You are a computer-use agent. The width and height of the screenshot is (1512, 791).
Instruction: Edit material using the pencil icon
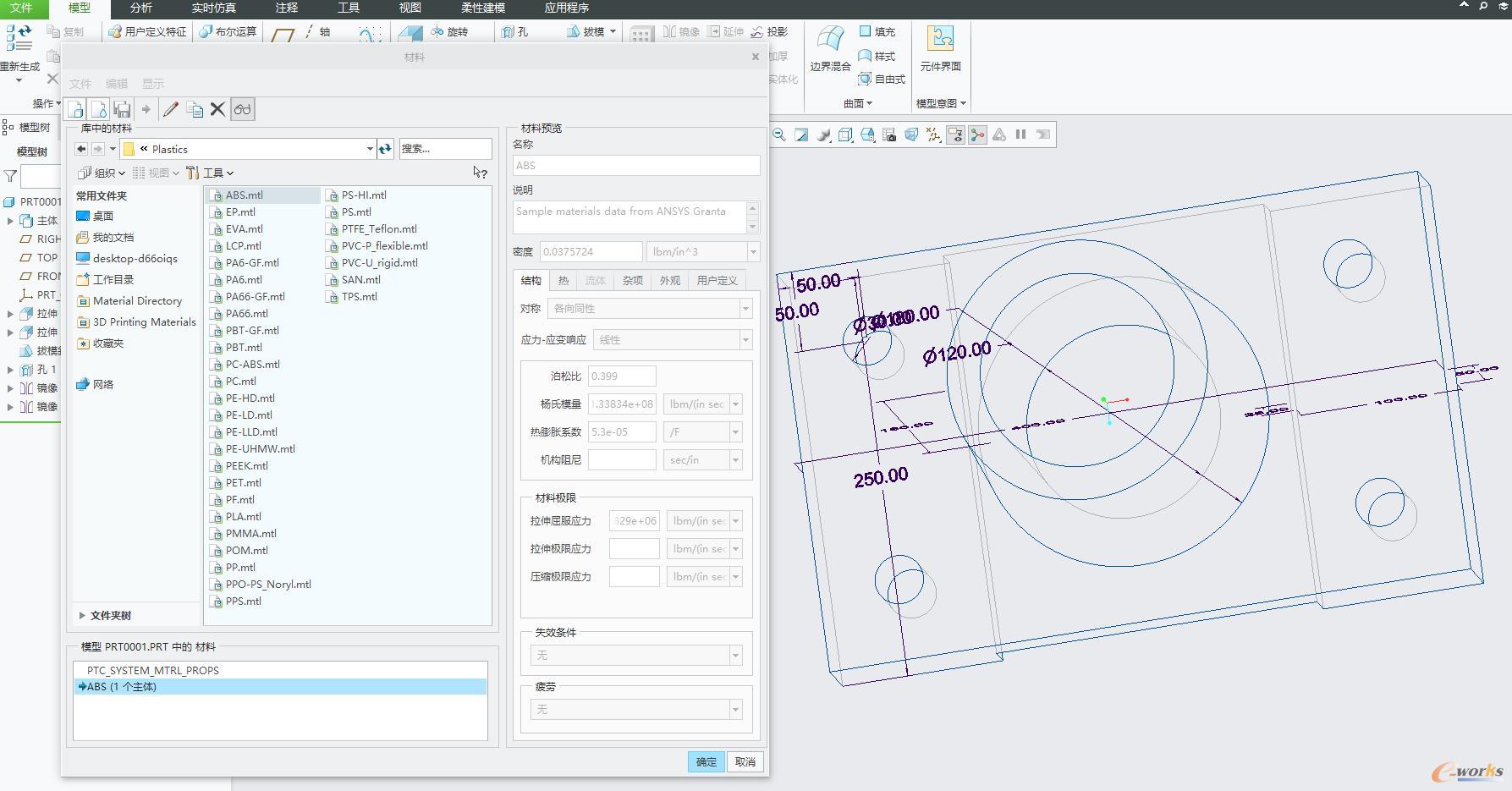pyautogui.click(x=170, y=109)
